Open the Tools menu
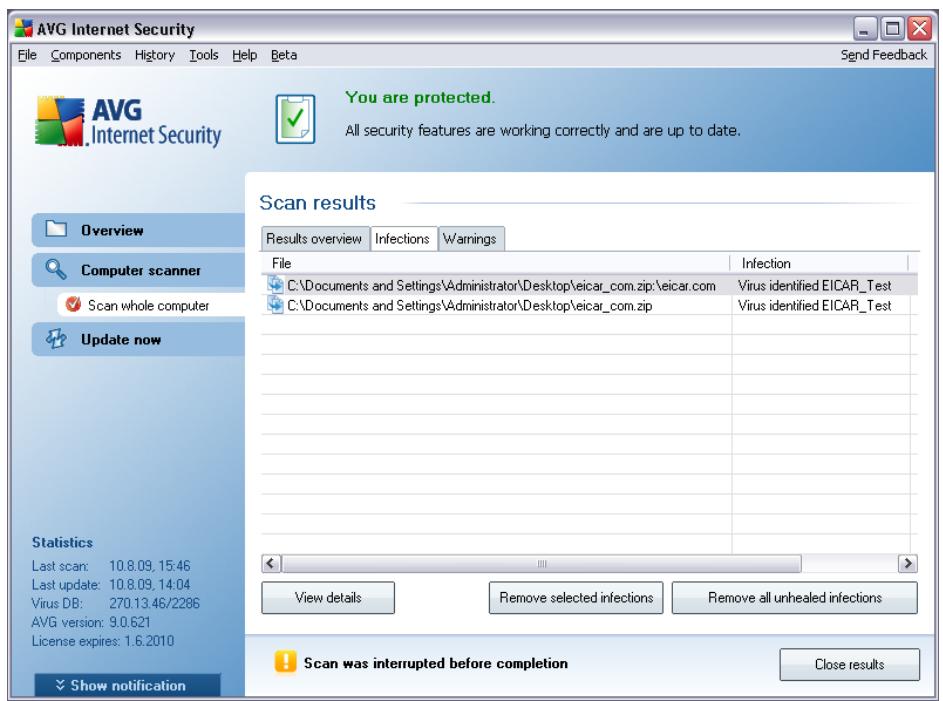 coord(204,55)
